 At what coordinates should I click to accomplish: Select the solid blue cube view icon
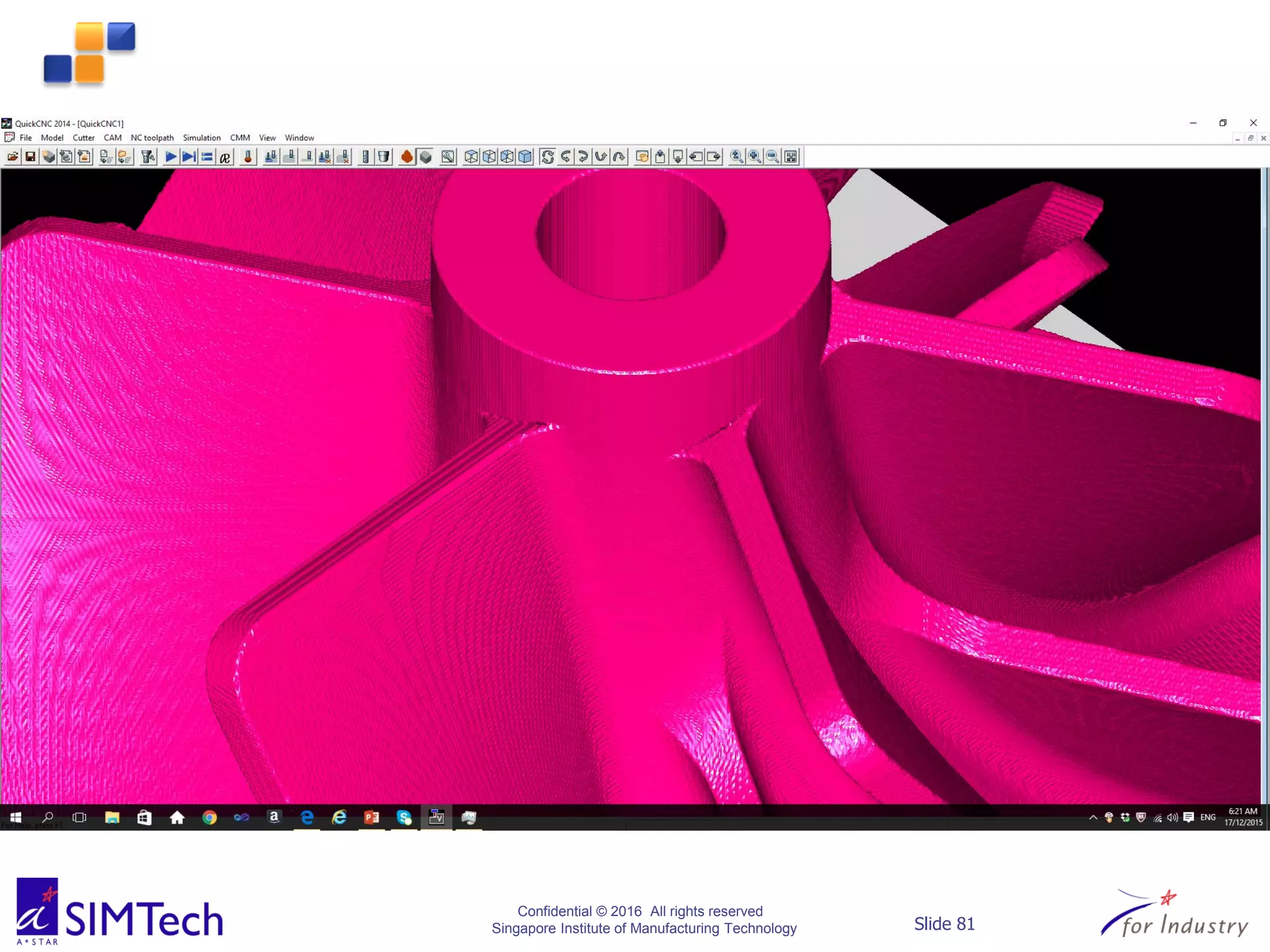pyautogui.click(x=525, y=157)
